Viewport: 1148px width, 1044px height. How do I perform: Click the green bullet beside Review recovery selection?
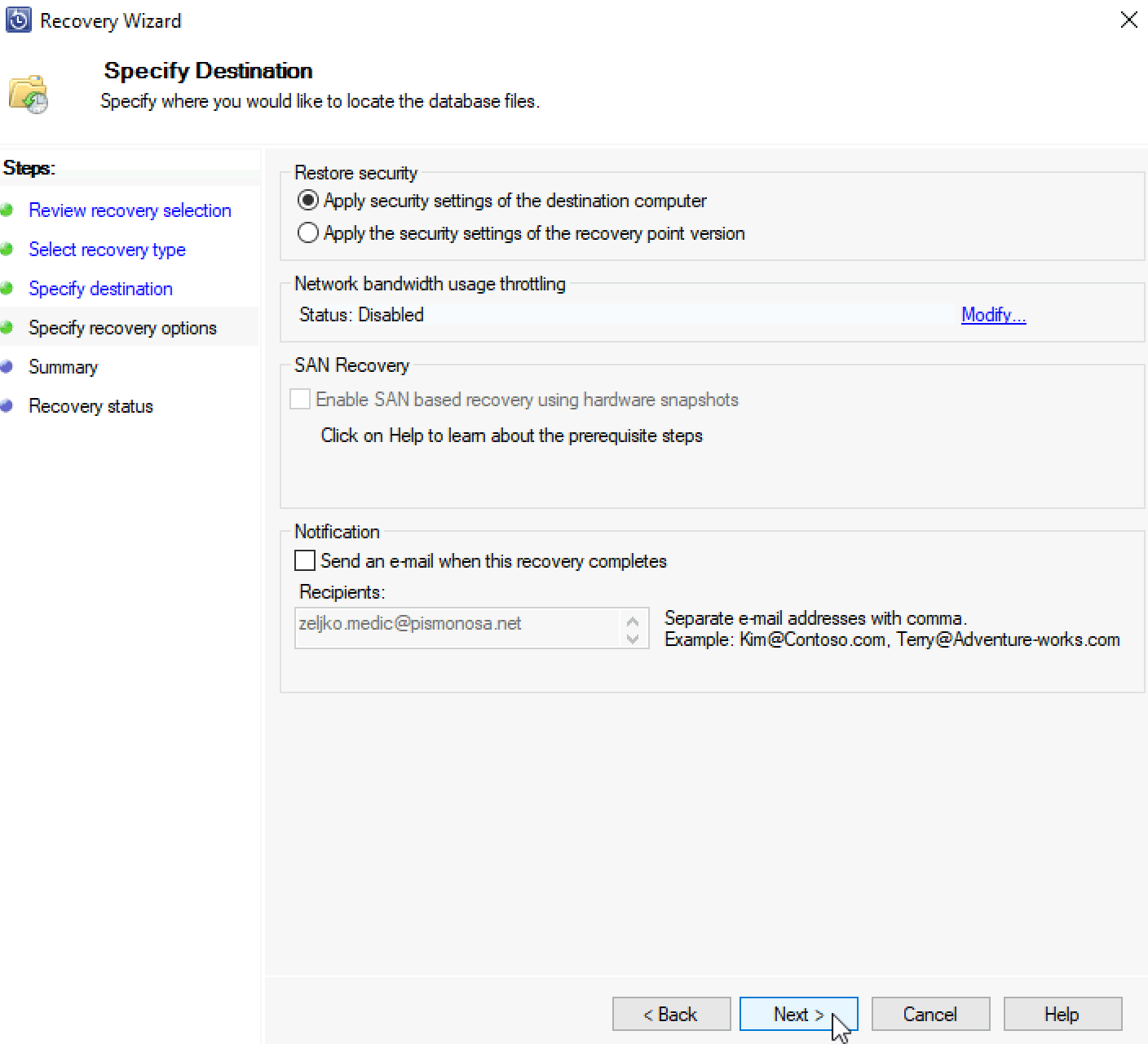coord(7,210)
